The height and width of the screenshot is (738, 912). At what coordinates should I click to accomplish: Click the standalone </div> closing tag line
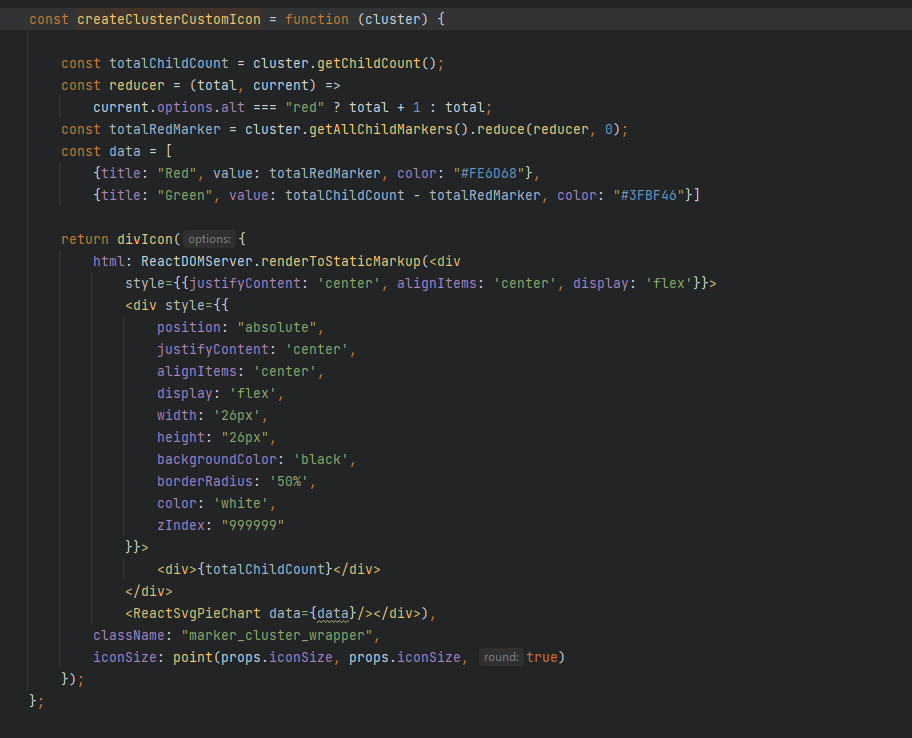click(149, 591)
